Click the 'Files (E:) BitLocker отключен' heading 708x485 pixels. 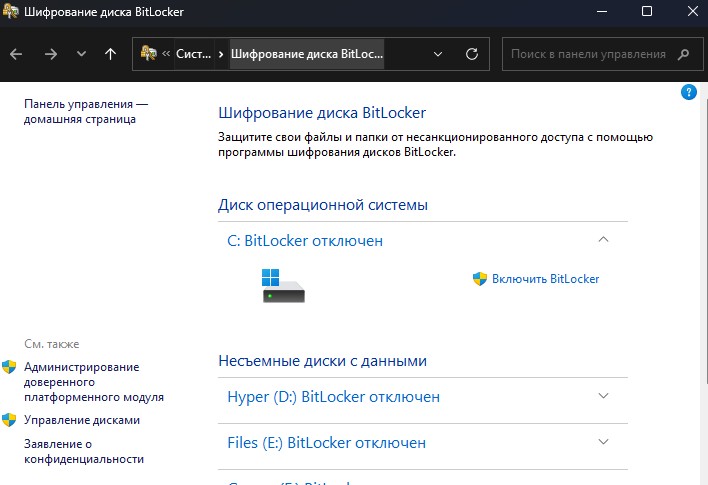pos(326,443)
